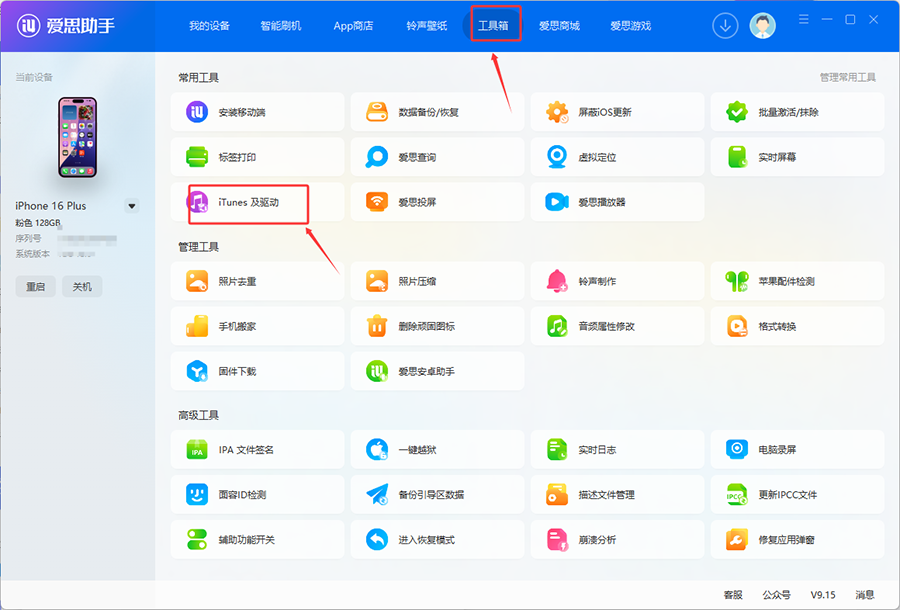
Task: Click the iPhone device thumbnail image
Action: (x=77, y=137)
